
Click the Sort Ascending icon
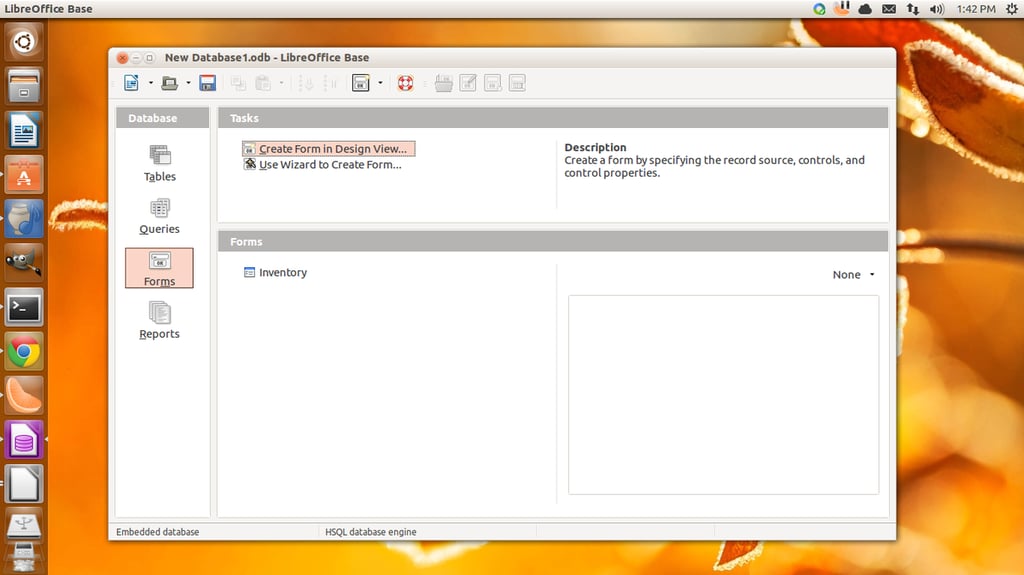(x=306, y=83)
